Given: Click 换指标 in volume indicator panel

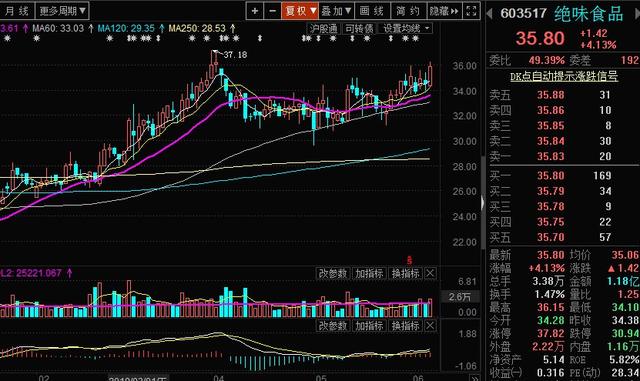Looking at the screenshot, I should (x=405, y=273).
